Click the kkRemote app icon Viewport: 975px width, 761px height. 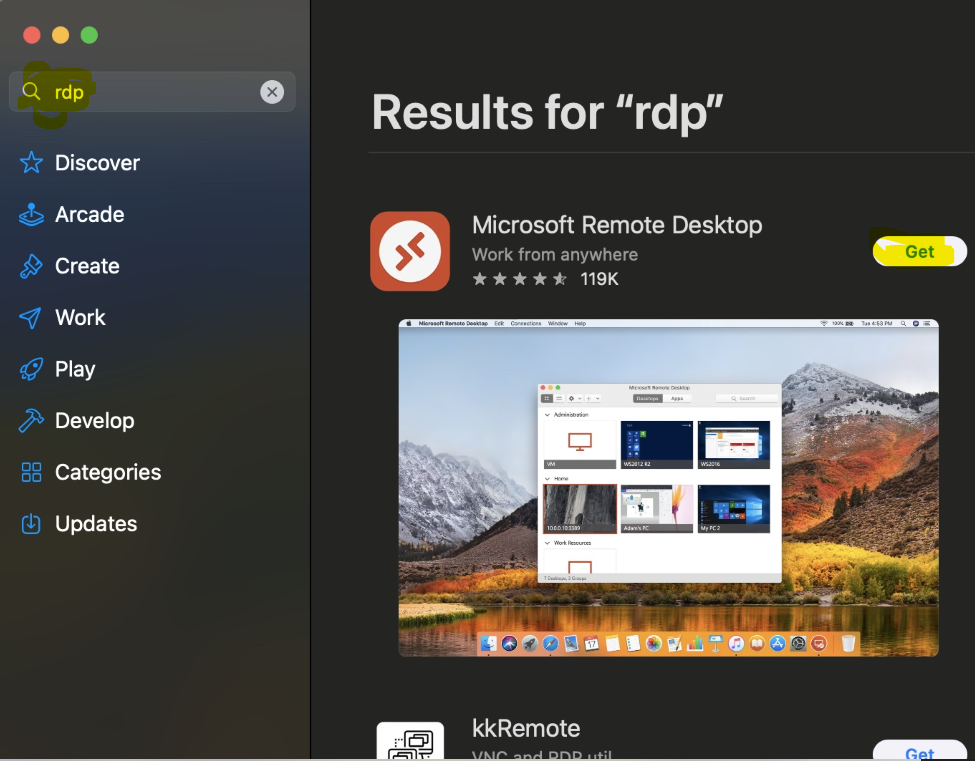410,741
